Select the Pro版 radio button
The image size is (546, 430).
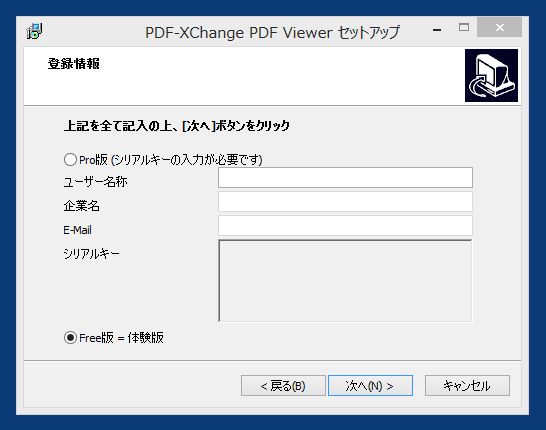click(70, 160)
